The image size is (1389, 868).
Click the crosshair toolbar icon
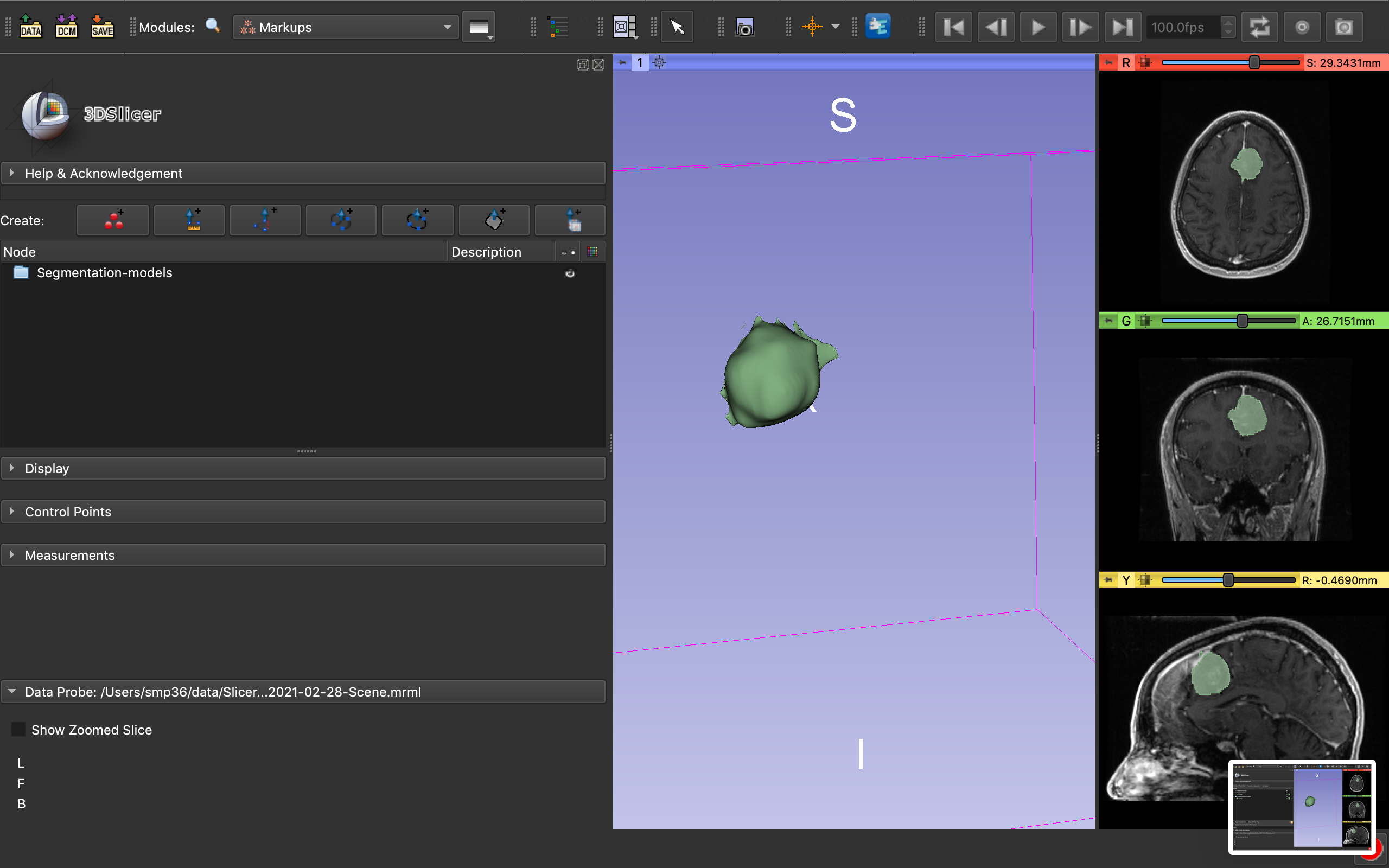pos(812,27)
